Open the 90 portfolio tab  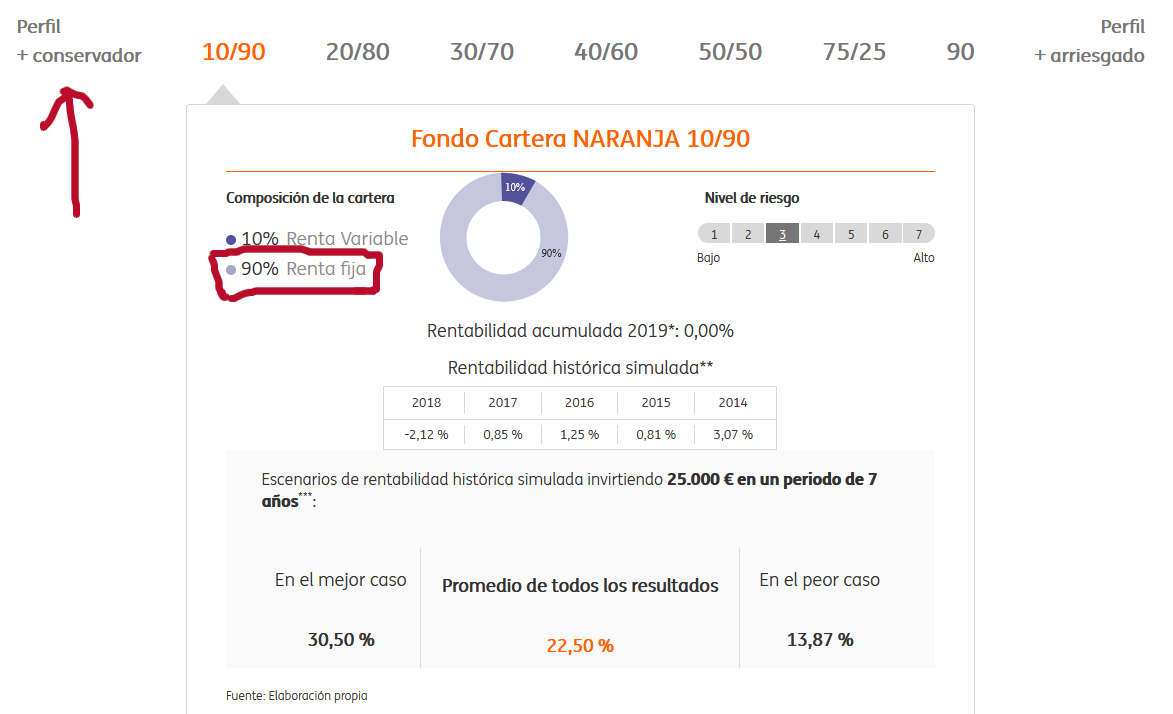(x=961, y=52)
